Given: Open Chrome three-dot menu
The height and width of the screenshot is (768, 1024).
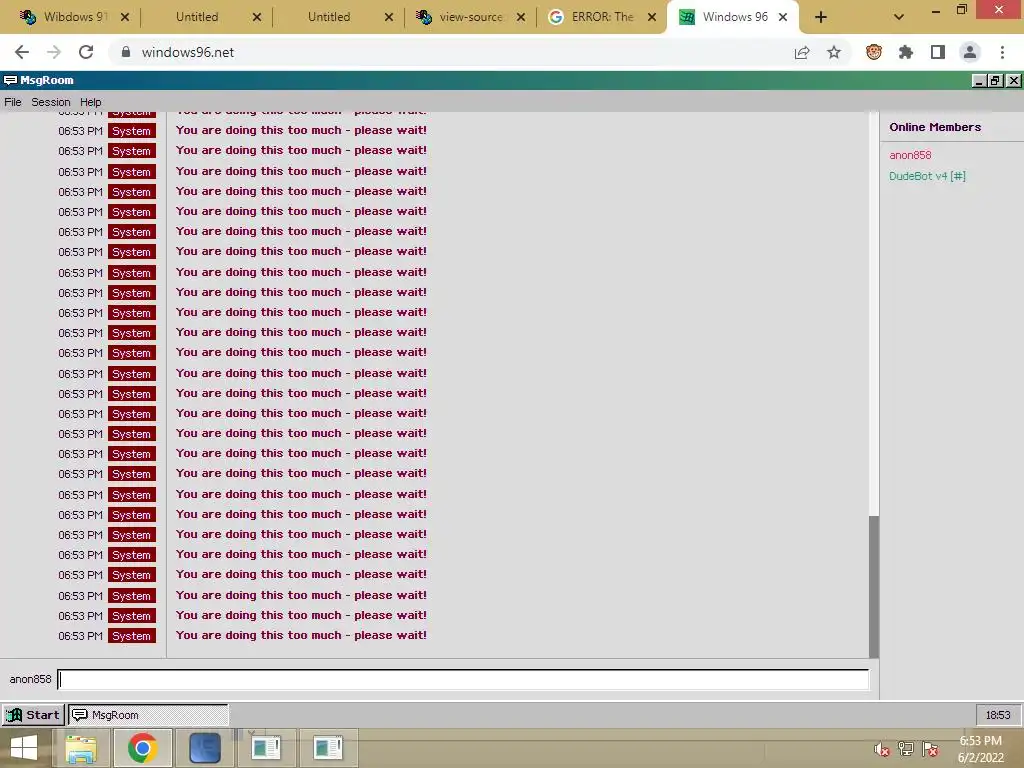Looking at the screenshot, I should click(x=1002, y=52).
